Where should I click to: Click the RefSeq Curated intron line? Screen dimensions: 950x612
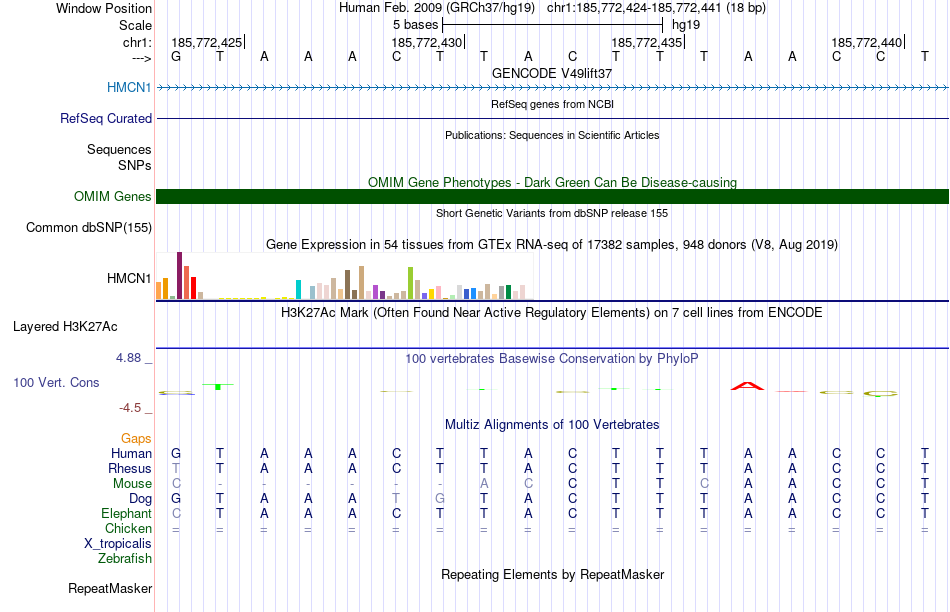click(553, 118)
